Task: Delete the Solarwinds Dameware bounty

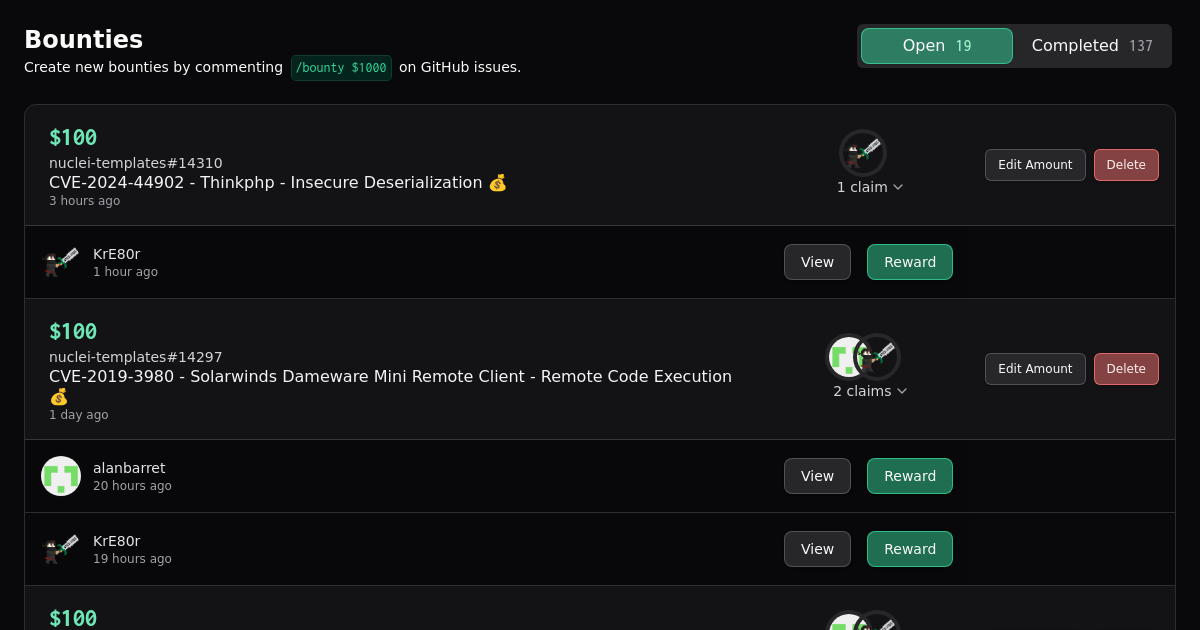Action: tap(1126, 369)
